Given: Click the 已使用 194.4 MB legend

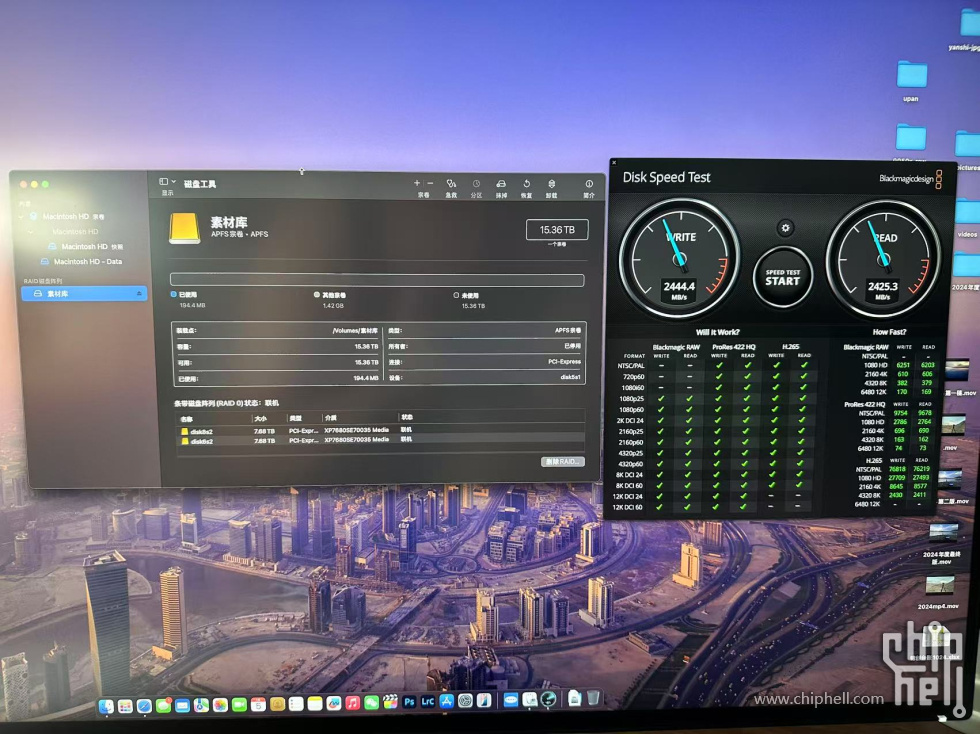Looking at the screenshot, I should [x=188, y=299].
